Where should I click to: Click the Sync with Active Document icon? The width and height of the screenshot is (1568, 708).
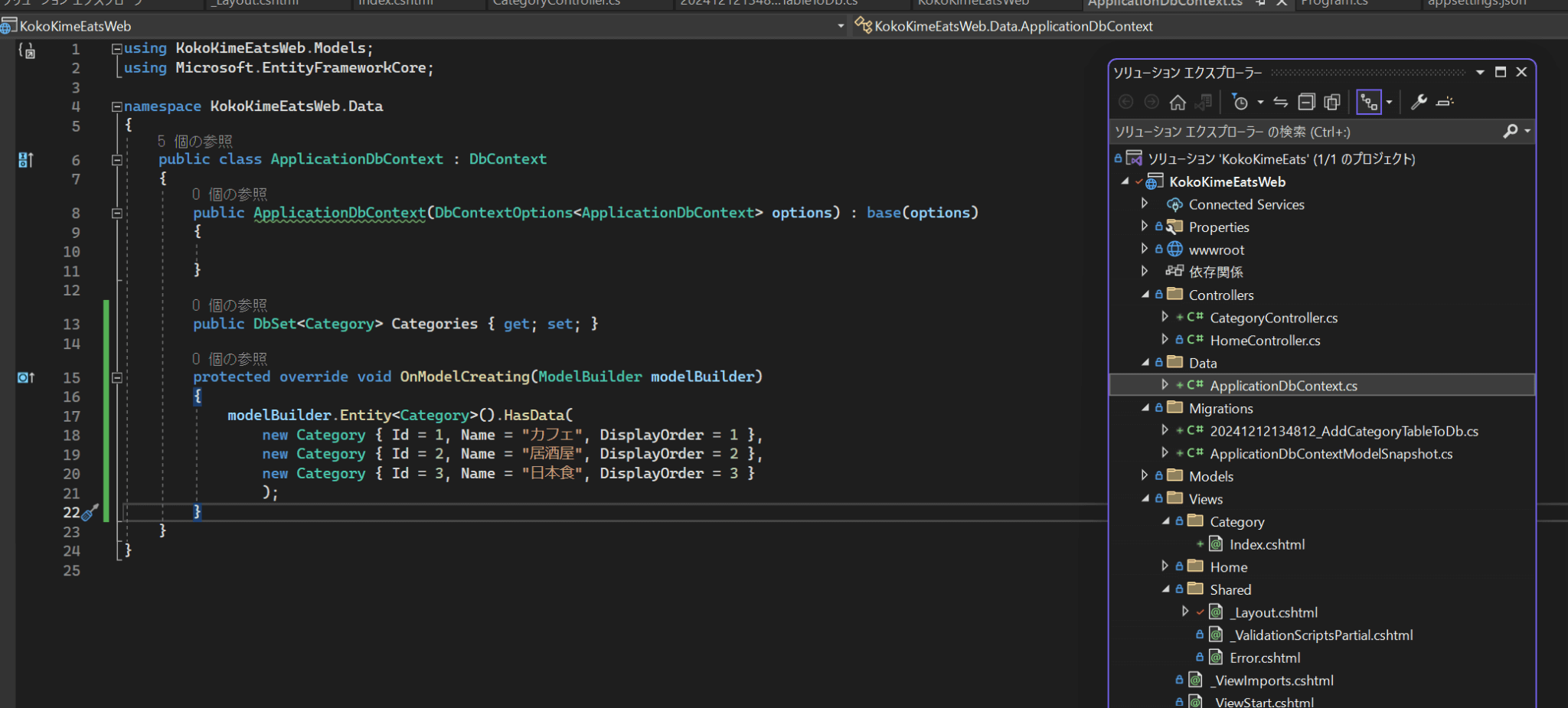pos(1282,102)
